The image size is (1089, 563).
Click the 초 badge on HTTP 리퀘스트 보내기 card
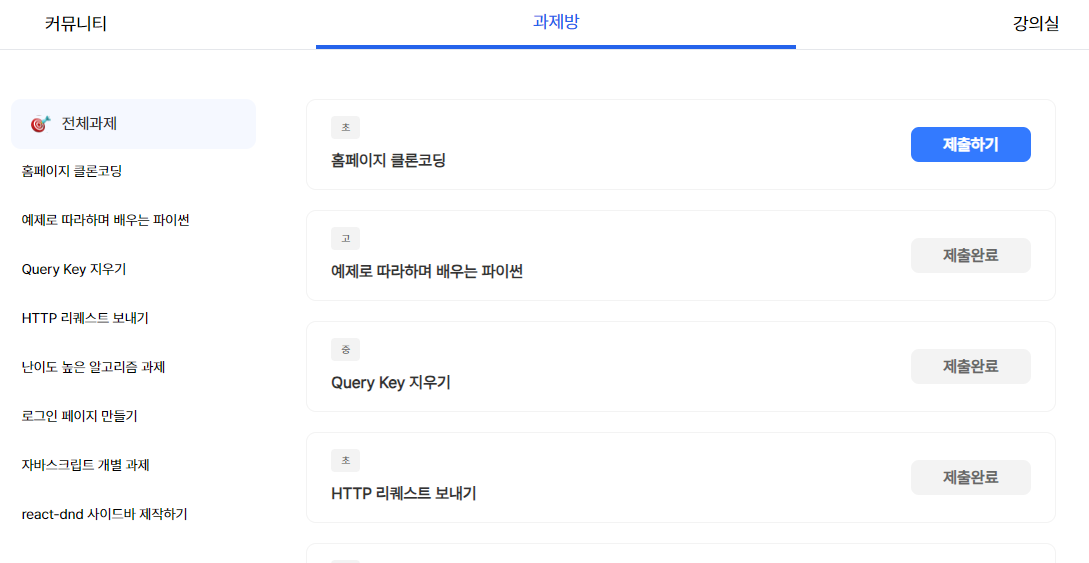point(346,461)
